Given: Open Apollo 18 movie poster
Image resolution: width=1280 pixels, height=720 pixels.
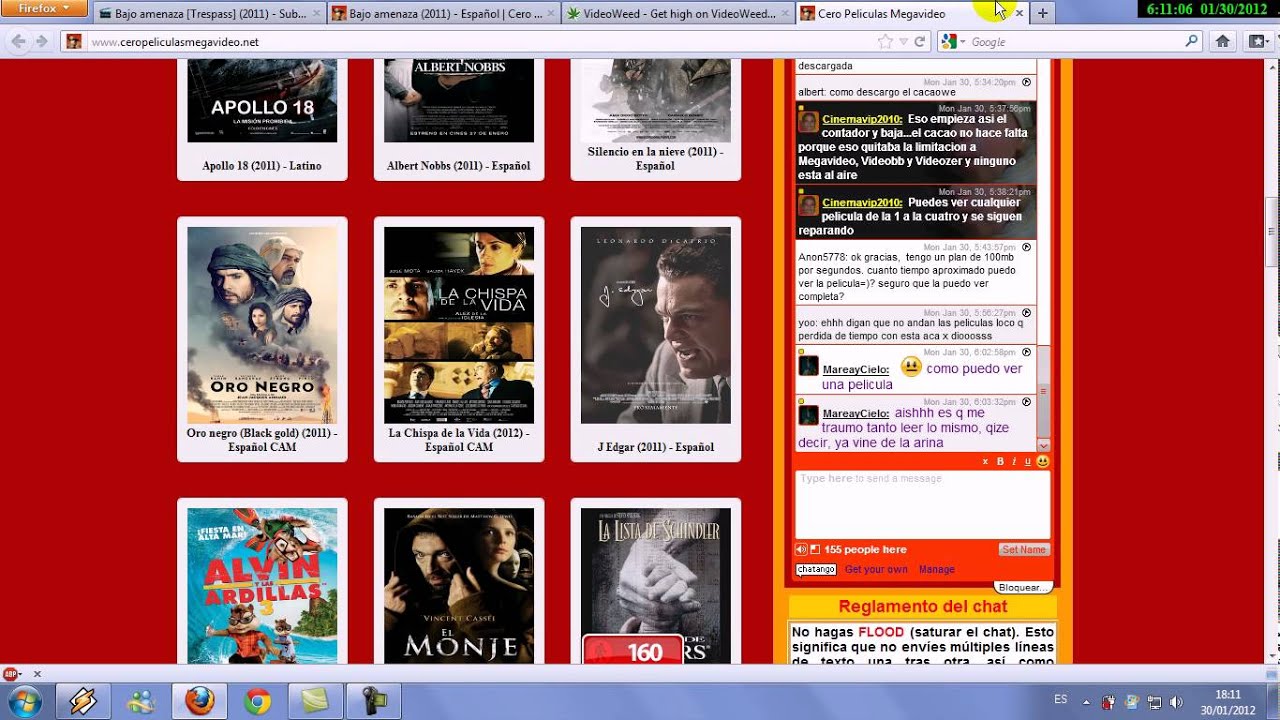Looking at the screenshot, I should (x=262, y=100).
